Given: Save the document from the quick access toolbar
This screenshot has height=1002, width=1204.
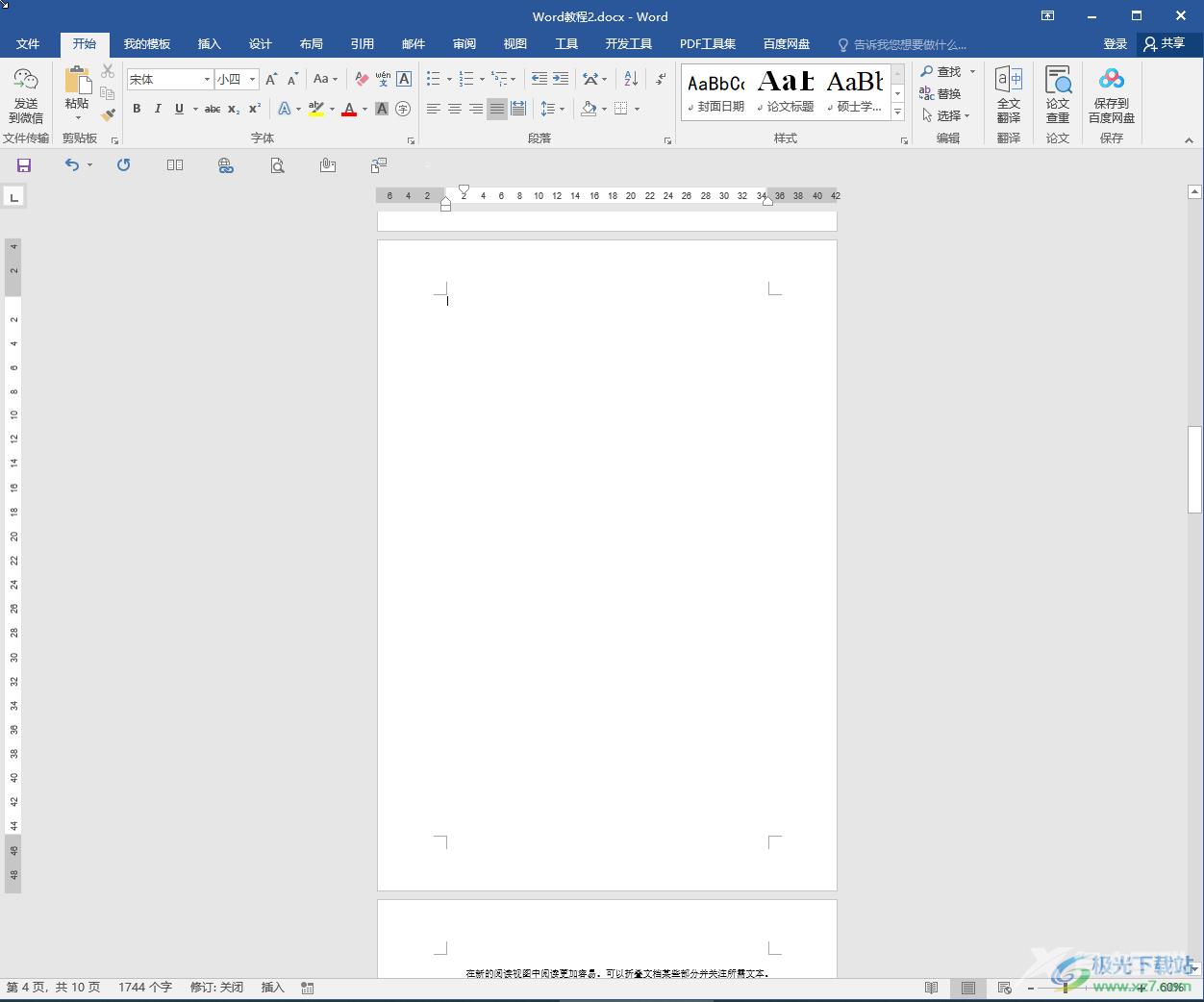Looking at the screenshot, I should tap(24, 165).
